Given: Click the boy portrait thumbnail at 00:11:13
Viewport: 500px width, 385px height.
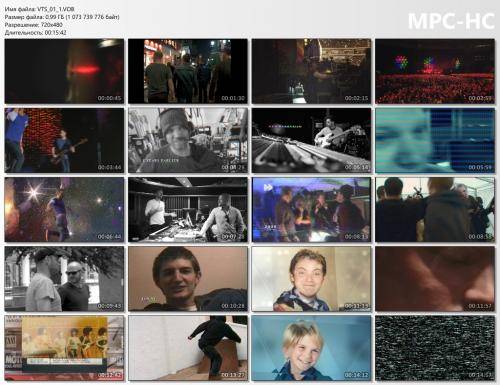Looking at the screenshot, I should pos(311,279).
